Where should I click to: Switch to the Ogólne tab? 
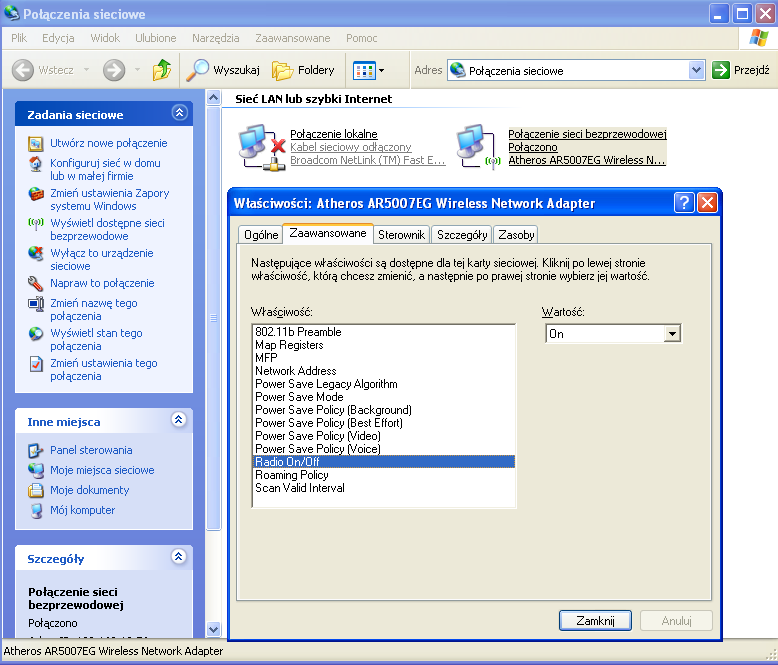point(260,235)
